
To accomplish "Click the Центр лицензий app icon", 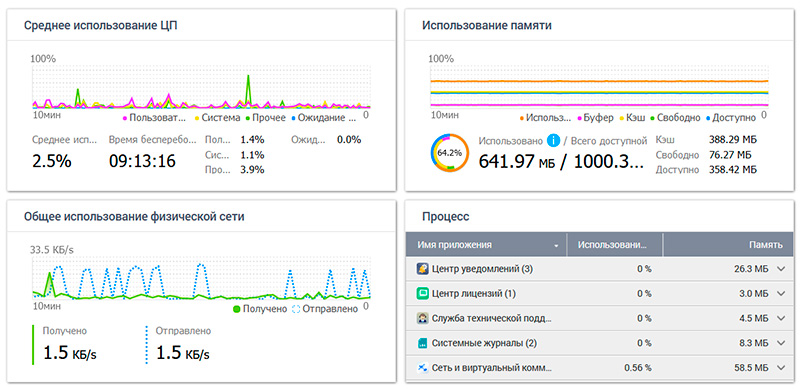I will (422, 294).
